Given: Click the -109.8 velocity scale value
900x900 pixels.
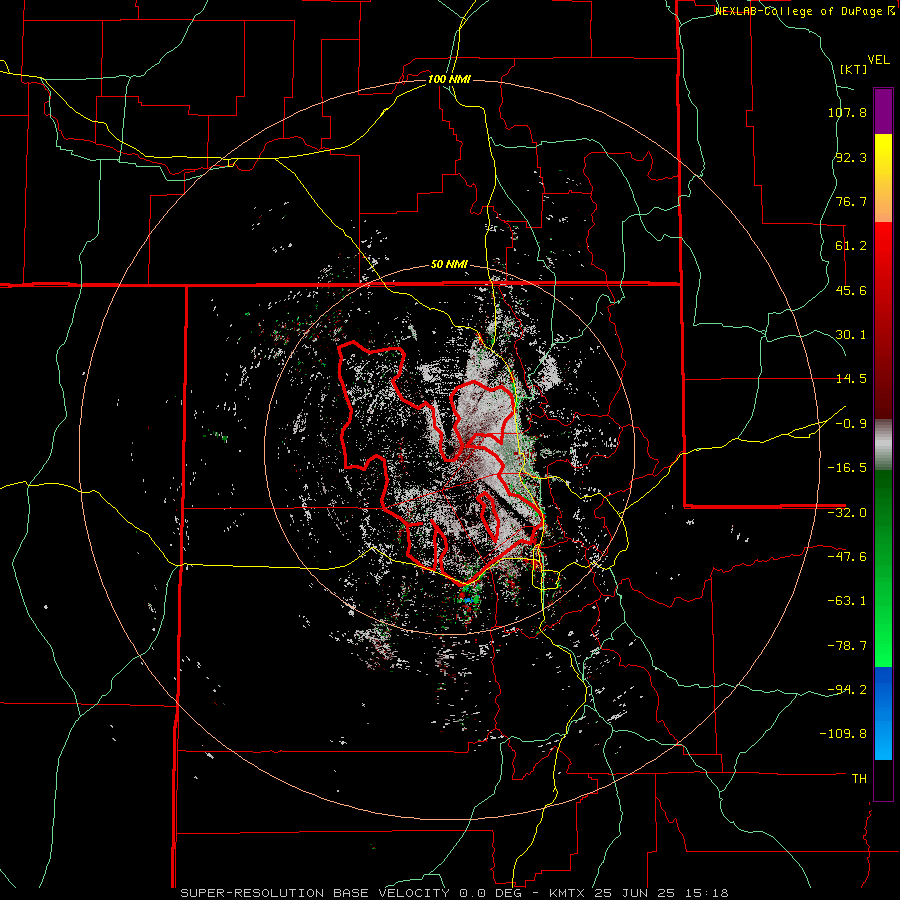Looking at the screenshot, I should pos(843,734).
